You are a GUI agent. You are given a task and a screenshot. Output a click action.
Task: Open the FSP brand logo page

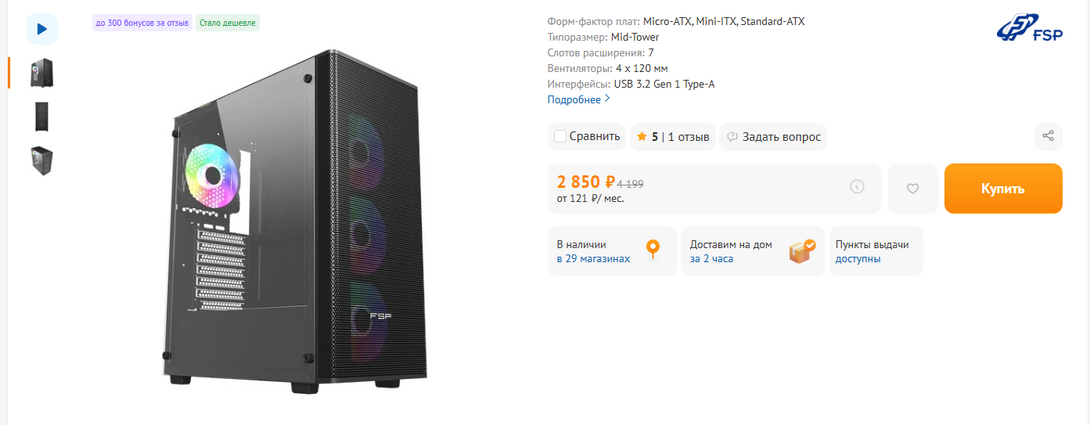[x=1029, y=32]
